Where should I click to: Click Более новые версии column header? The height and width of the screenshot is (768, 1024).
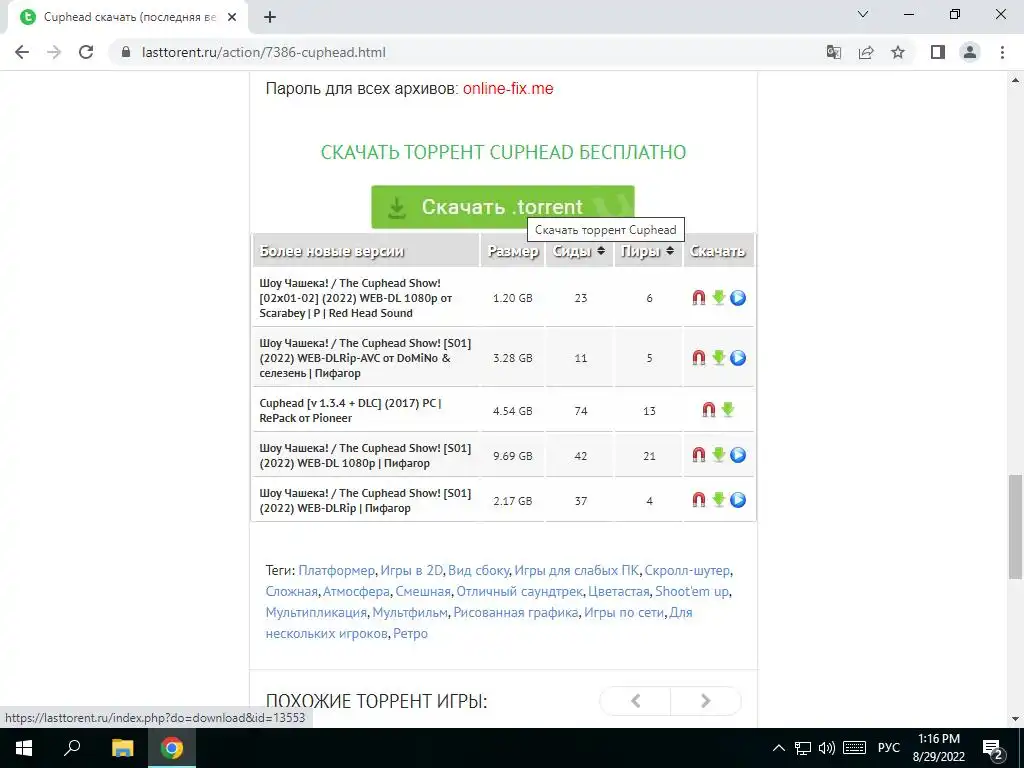[x=366, y=251]
